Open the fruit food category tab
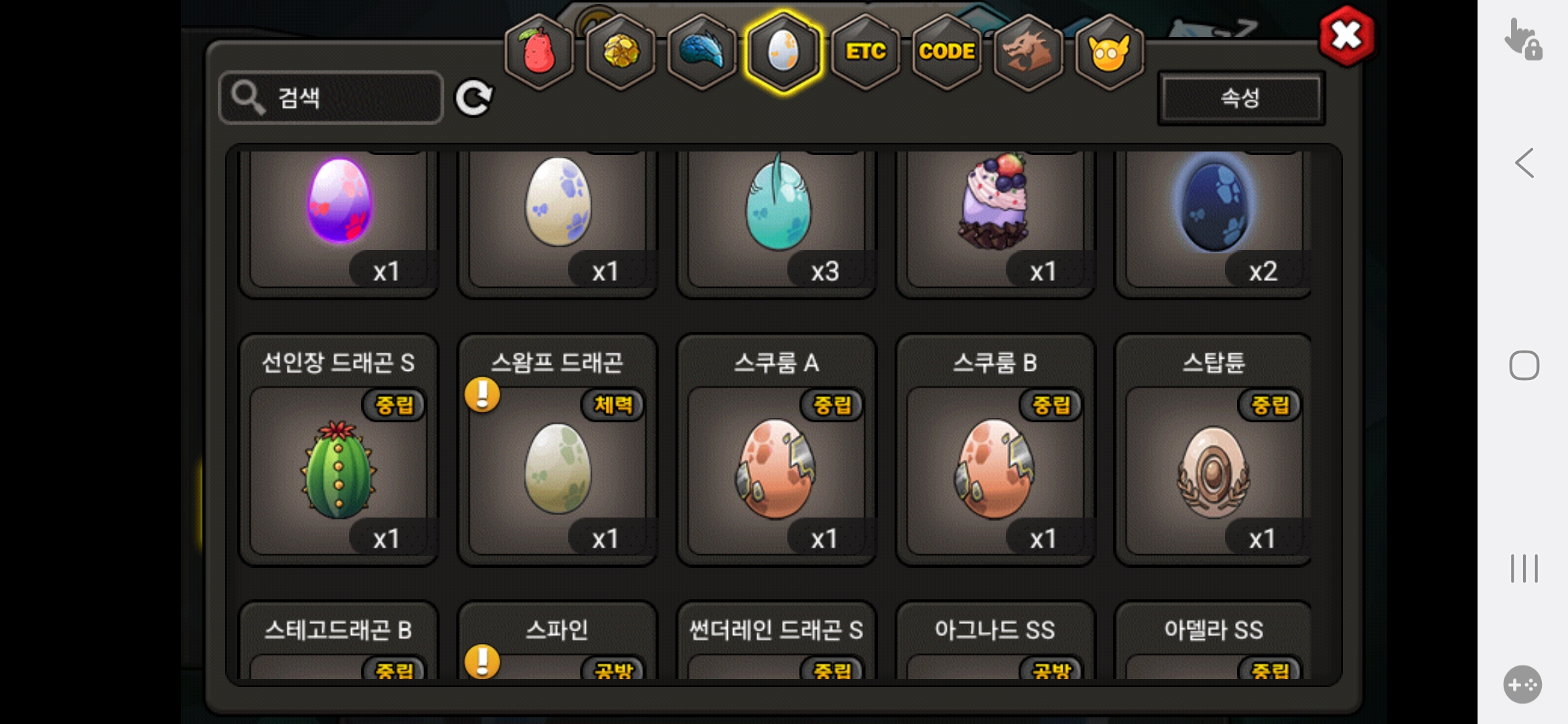1568x724 pixels. click(x=539, y=52)
